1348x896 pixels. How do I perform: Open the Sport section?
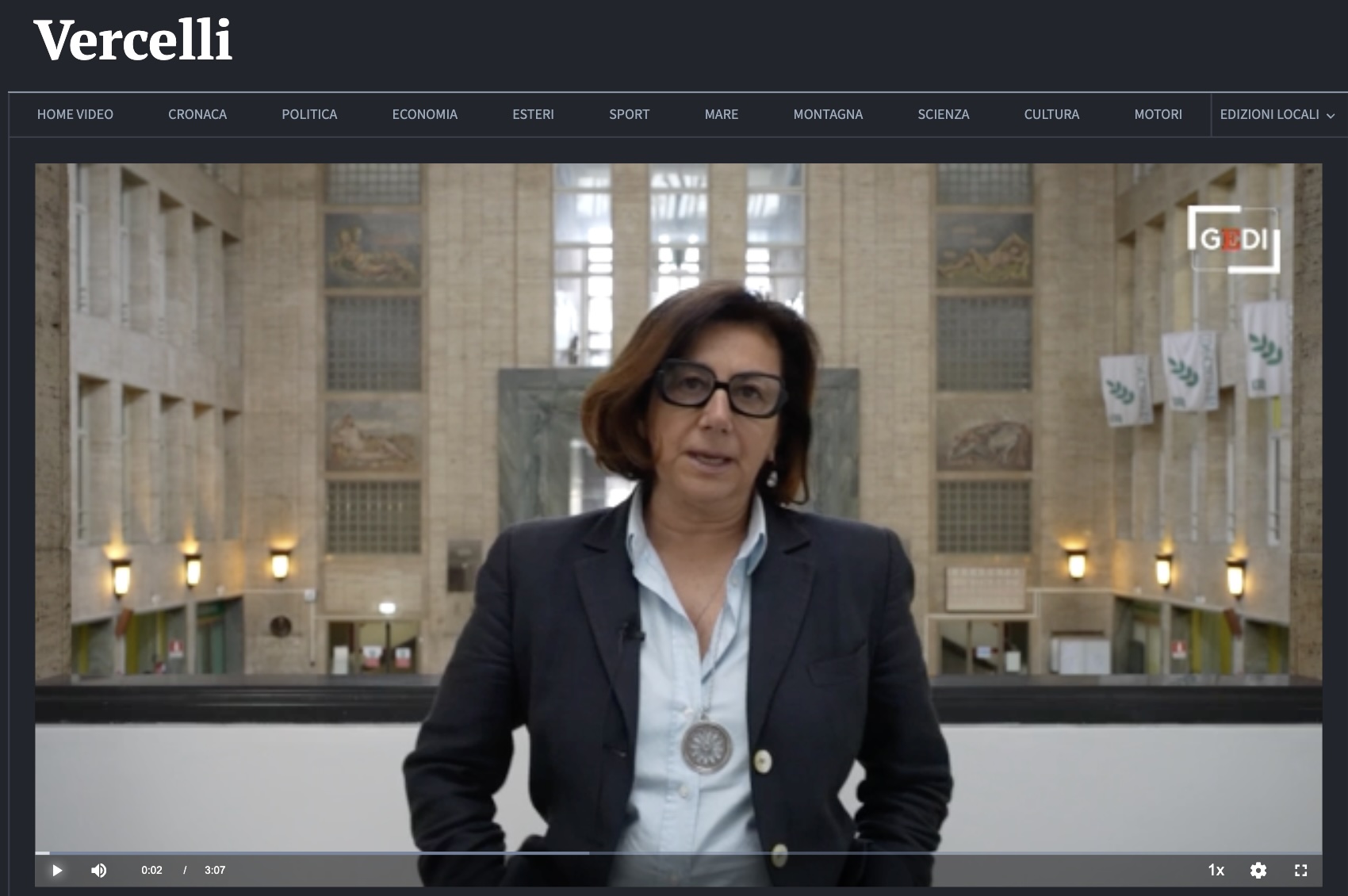coord(629,114)
